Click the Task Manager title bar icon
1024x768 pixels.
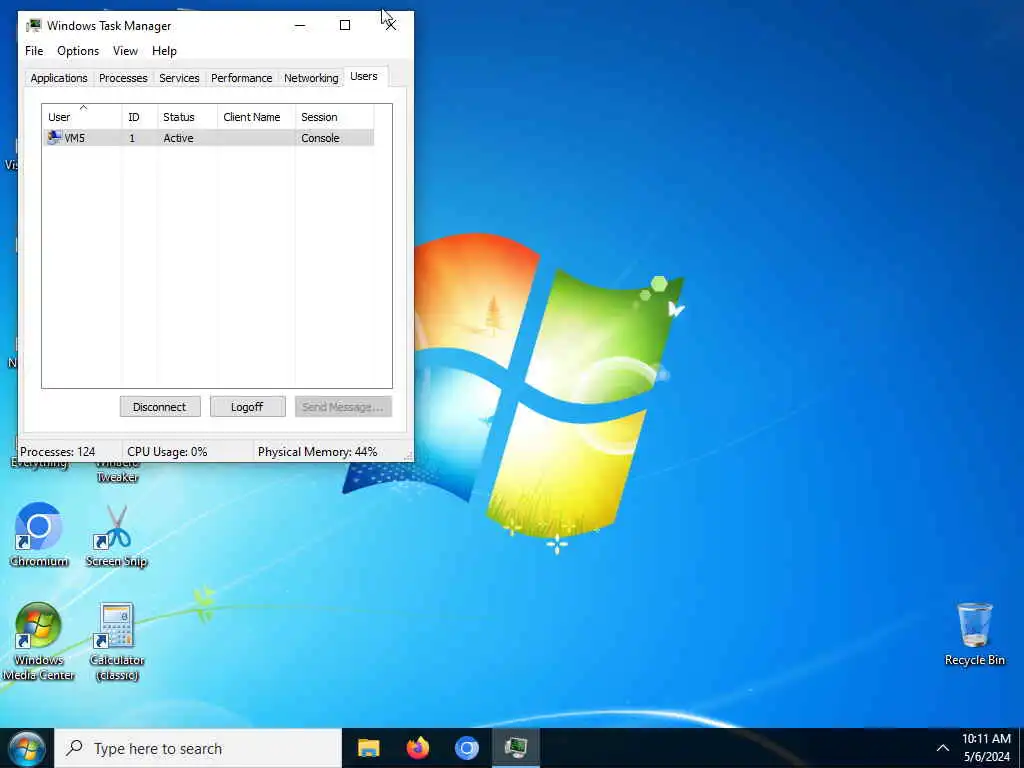[33, 25]
